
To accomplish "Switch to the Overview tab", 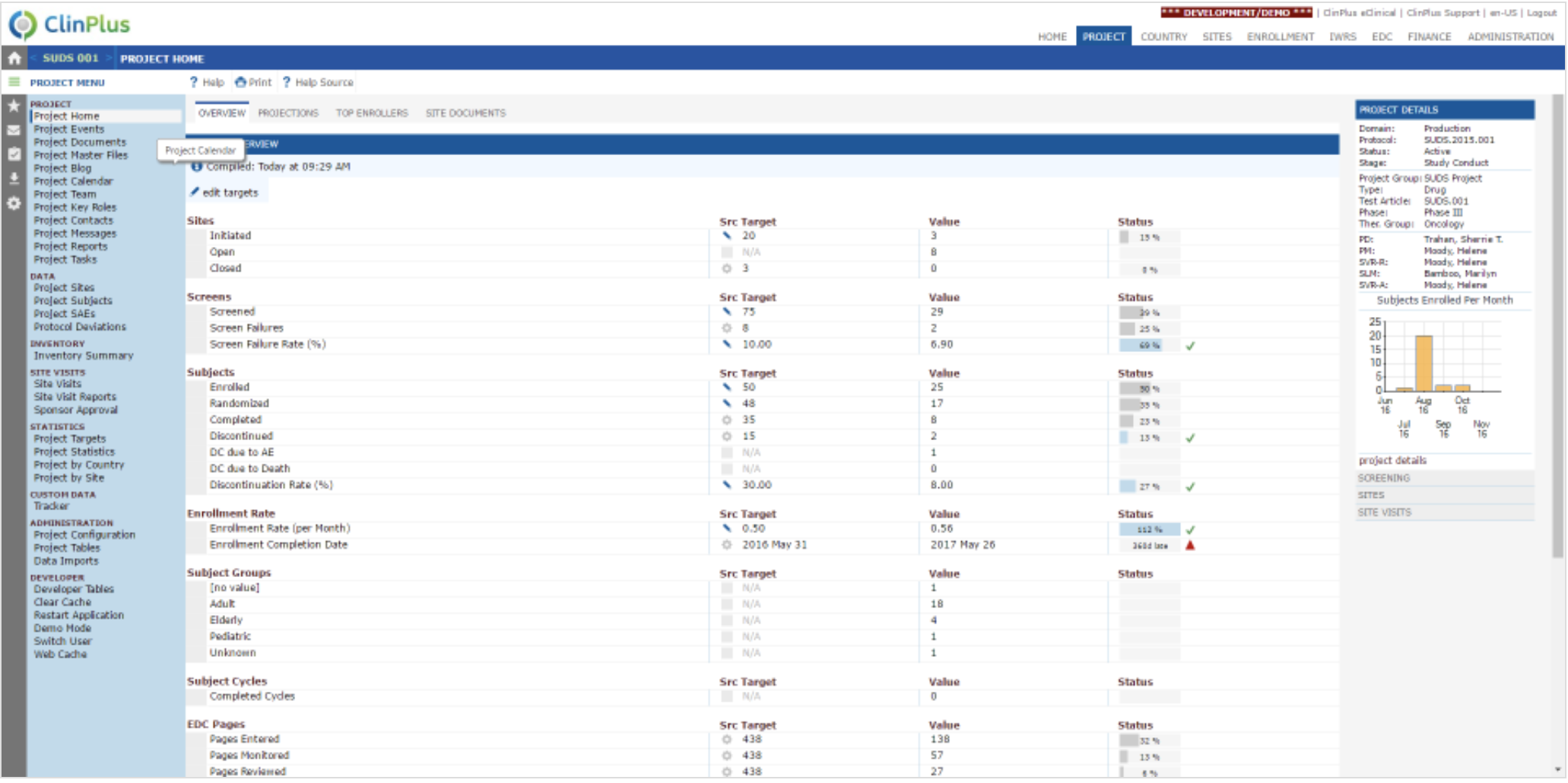I will pyautogui.click(x=222, y=113).
